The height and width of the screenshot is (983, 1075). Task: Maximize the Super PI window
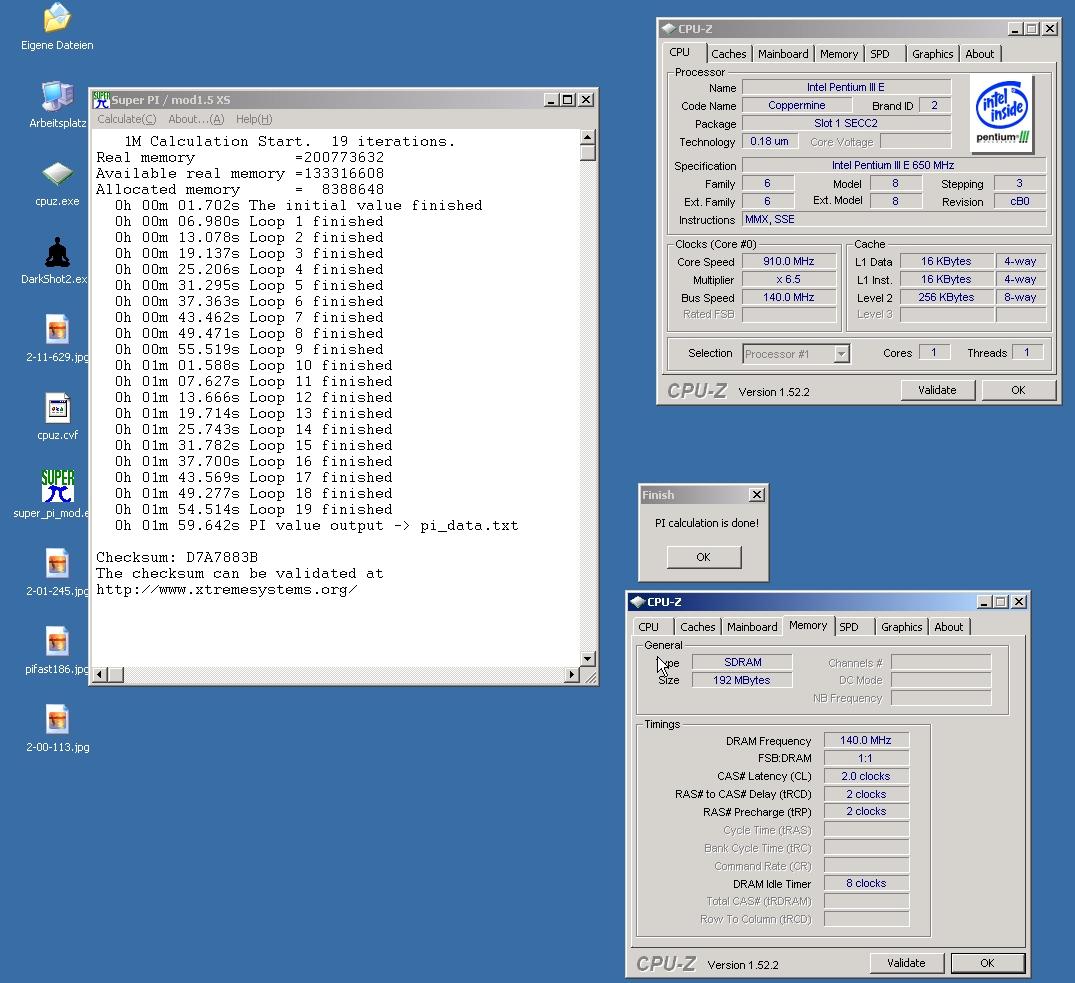[568, 100]
